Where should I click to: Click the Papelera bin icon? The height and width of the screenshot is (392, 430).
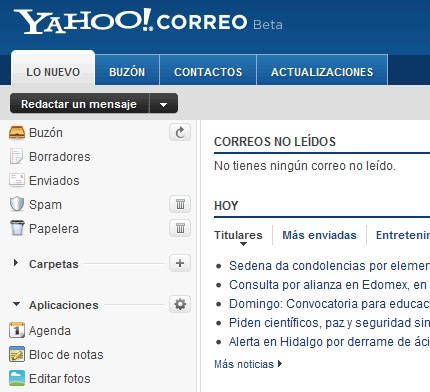click(x=17, y=228)
